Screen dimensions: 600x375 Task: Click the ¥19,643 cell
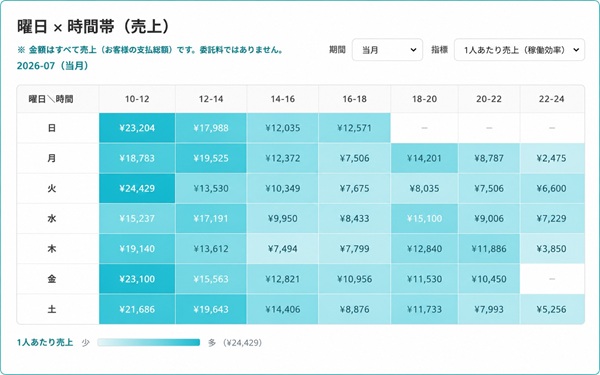(211, 309)
